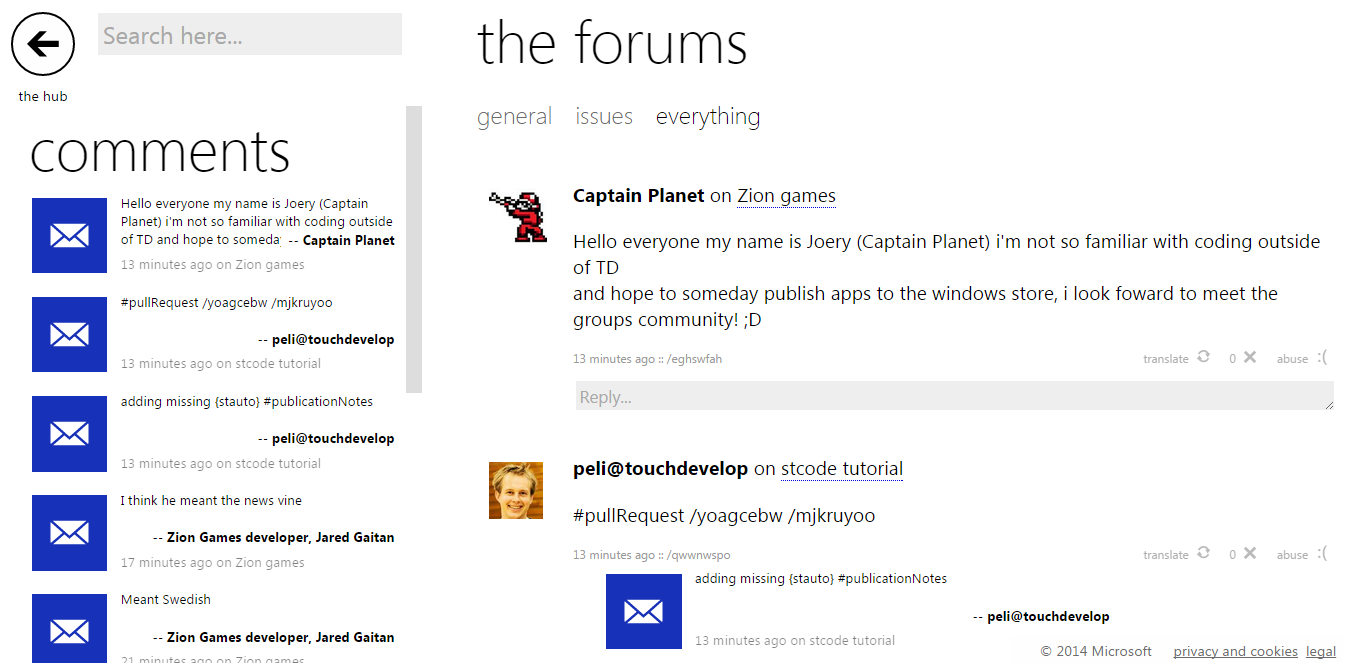Click translate refresh icon on Captain Planet post
The width and height of the screenshot is (1345, 663).
point(1203,357)
